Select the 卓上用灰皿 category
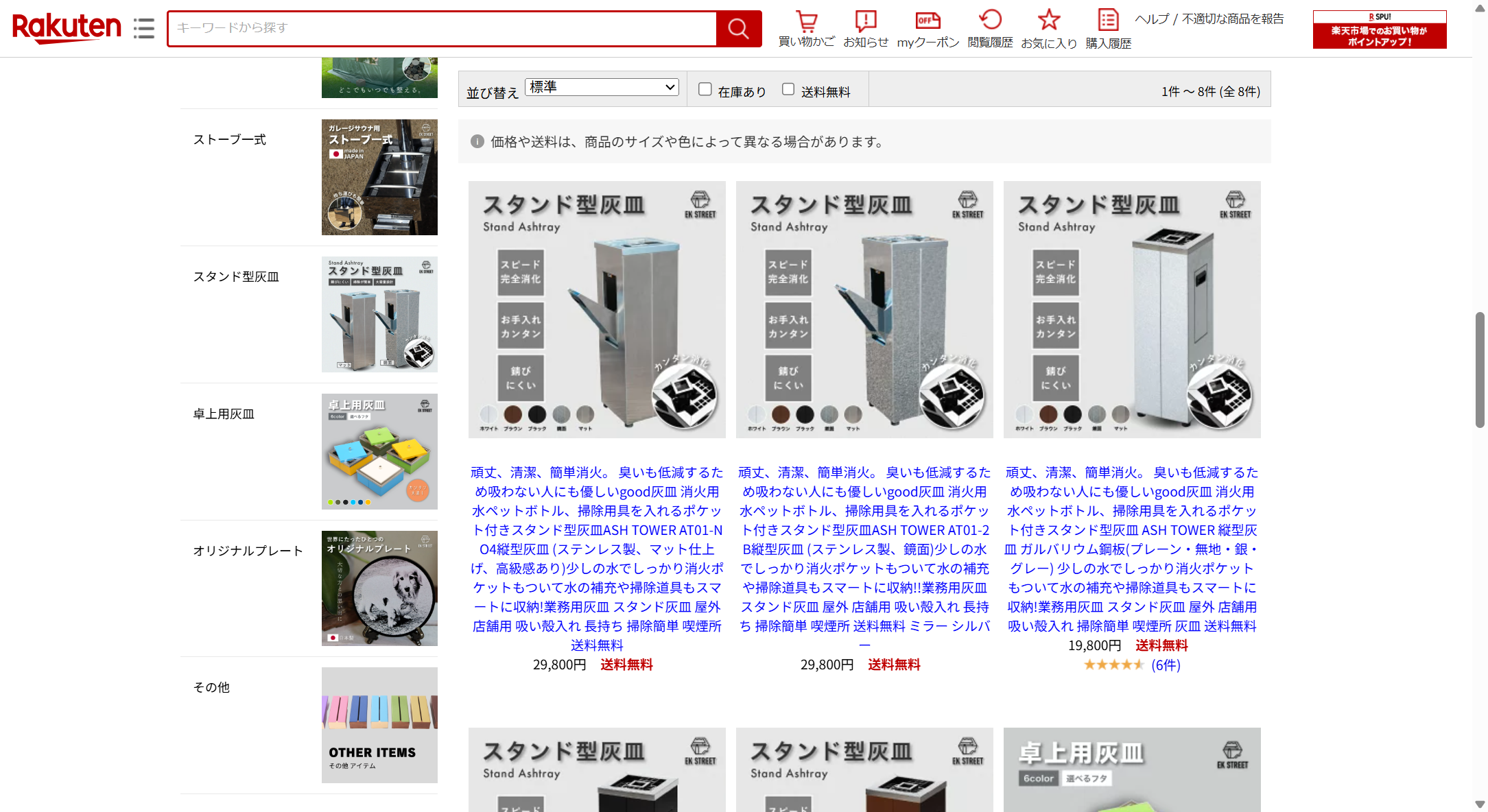Viewport: 1488px width, 812px height. tap(223, 414)
